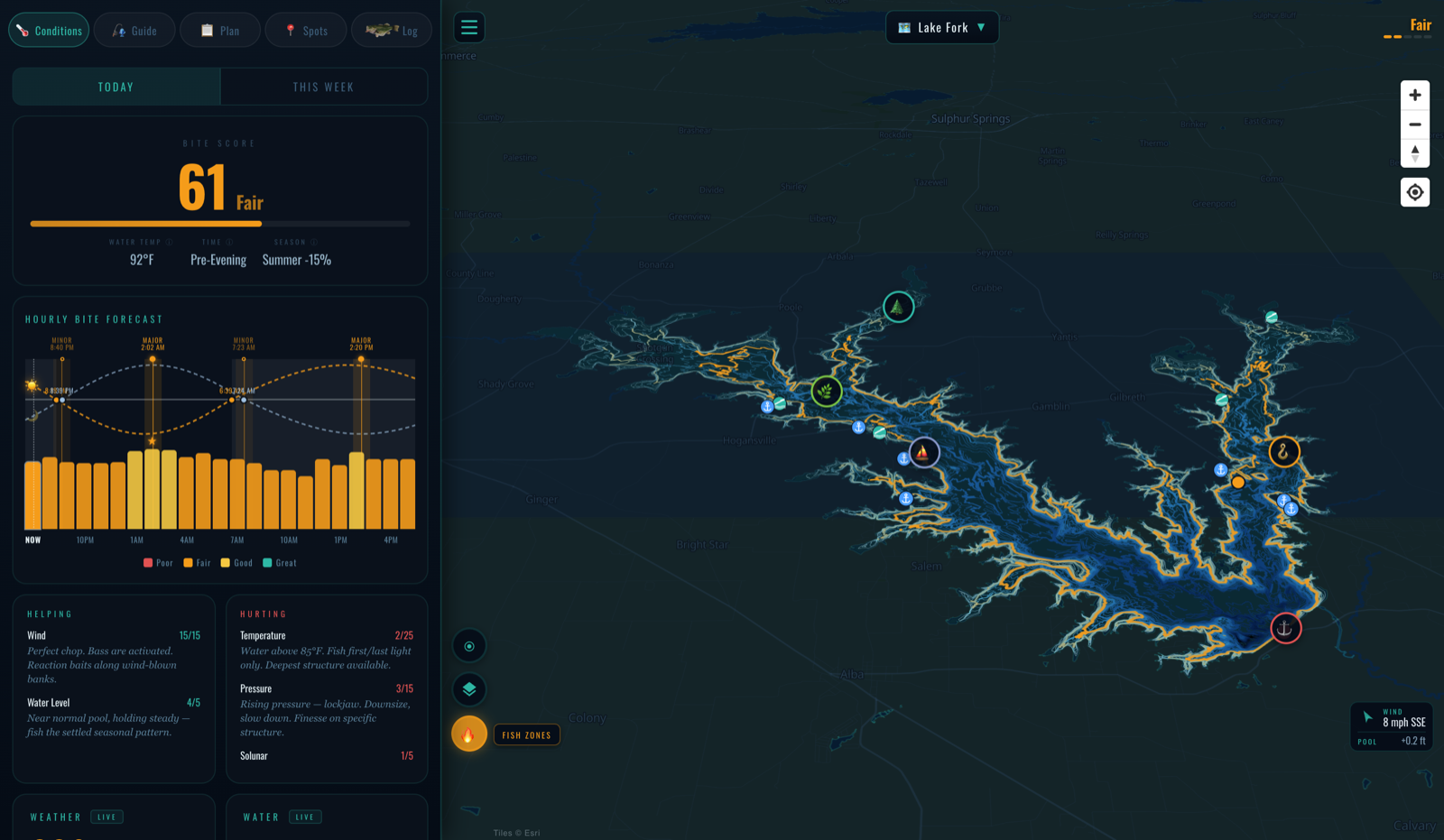
Task: Switch to THIS WEEK view
Action: [x=323, y=88]
